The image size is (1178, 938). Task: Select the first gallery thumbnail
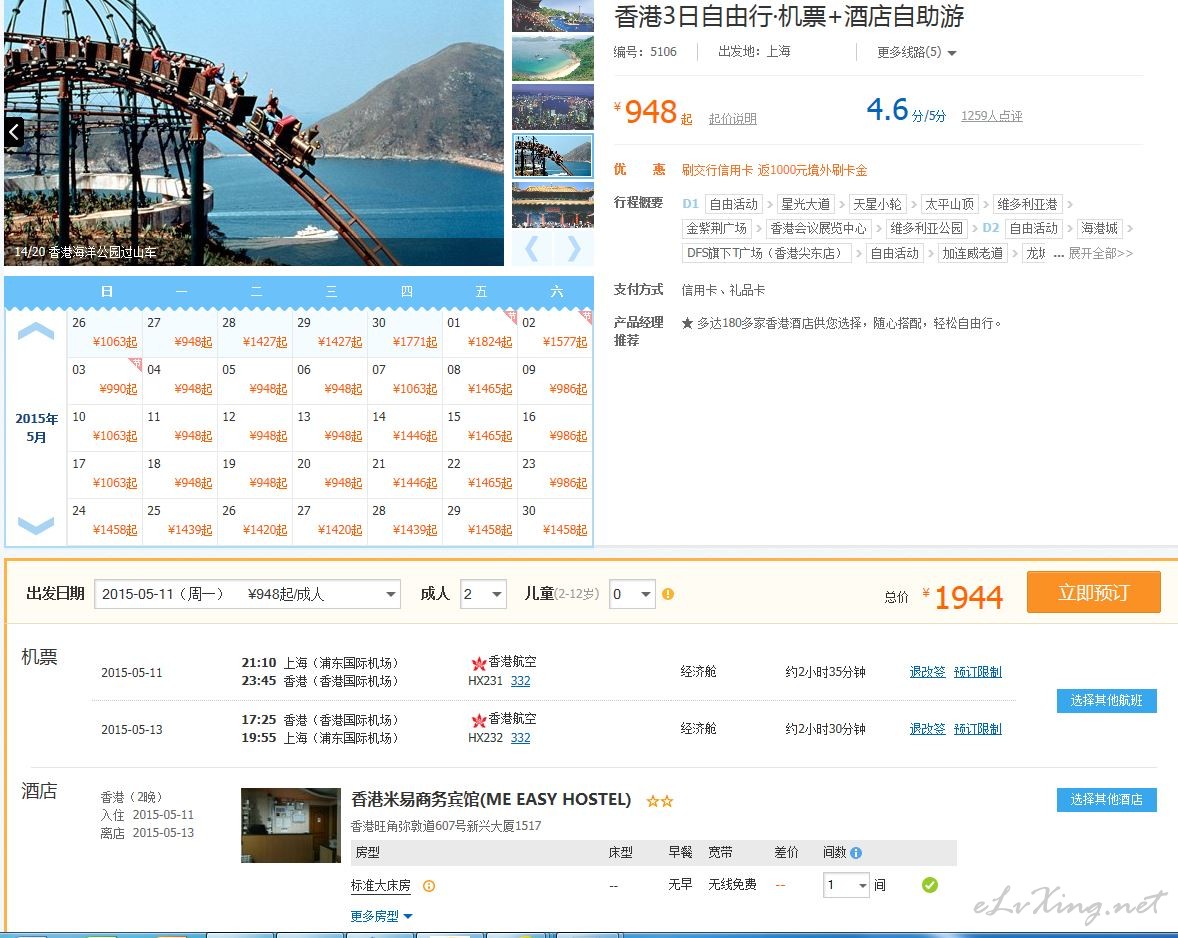(553, 16)
